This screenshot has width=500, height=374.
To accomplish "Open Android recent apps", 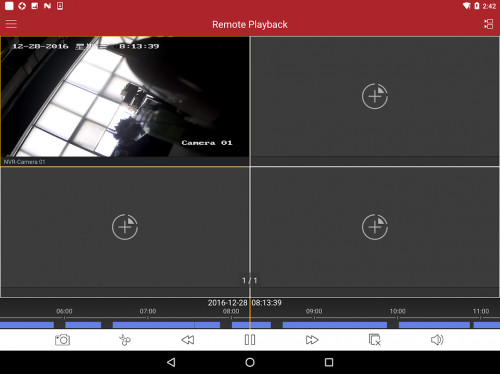I will click(329, 362).
